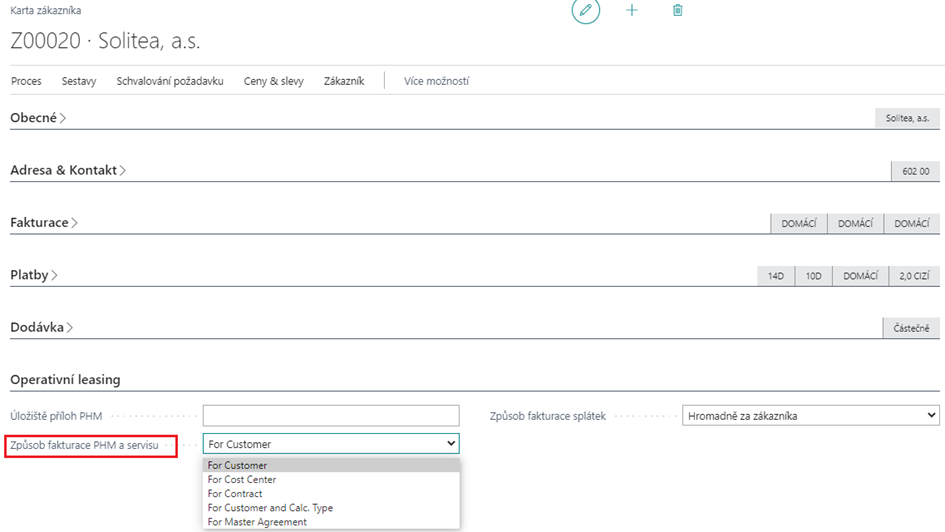Open Způsob fakturace splátek dropdown

coord(811,416)
